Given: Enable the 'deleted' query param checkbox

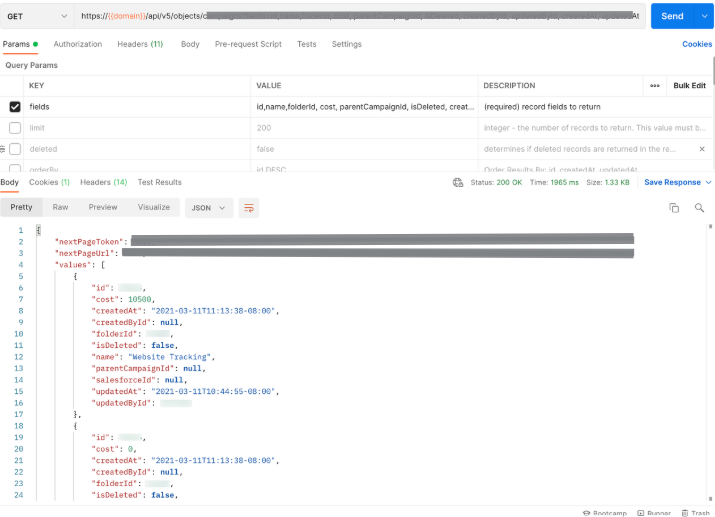Looking at the screenshot, I should (15, 149).
